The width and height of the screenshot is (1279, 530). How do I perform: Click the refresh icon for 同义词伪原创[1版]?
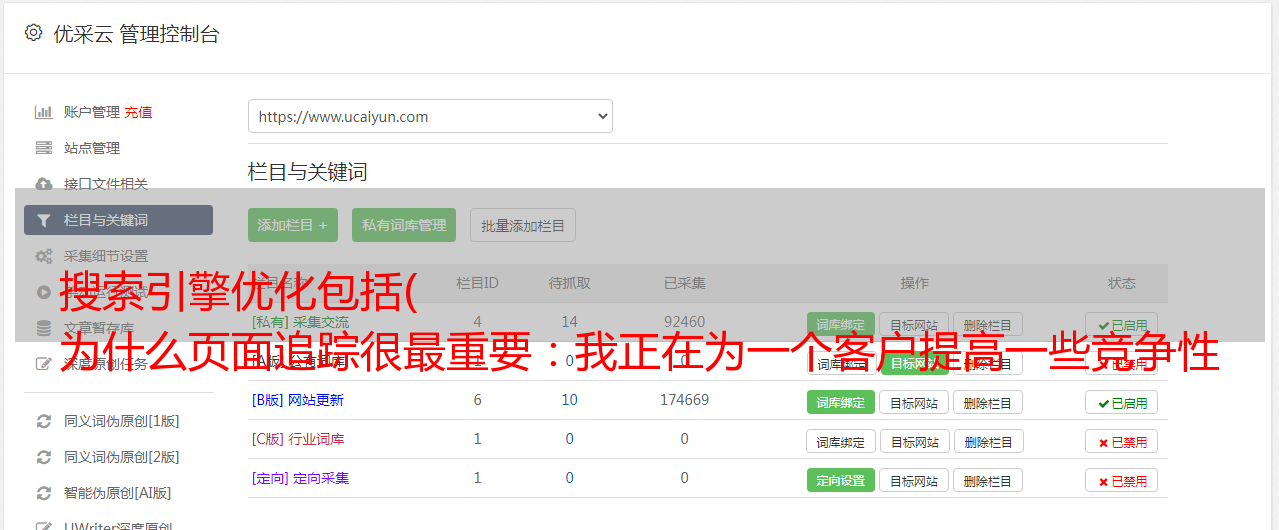[x=43, y=421]
